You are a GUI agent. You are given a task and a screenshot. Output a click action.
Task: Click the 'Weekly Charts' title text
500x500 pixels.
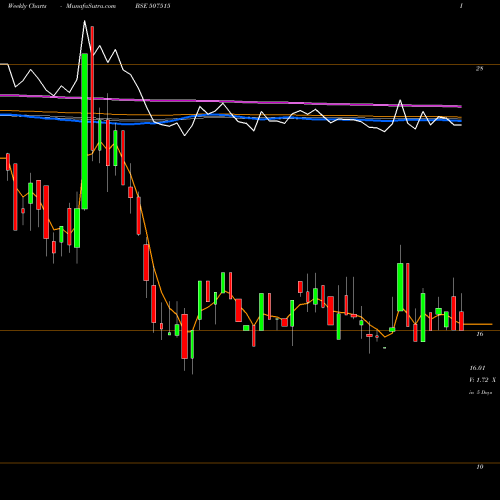[x=27, y=6]
